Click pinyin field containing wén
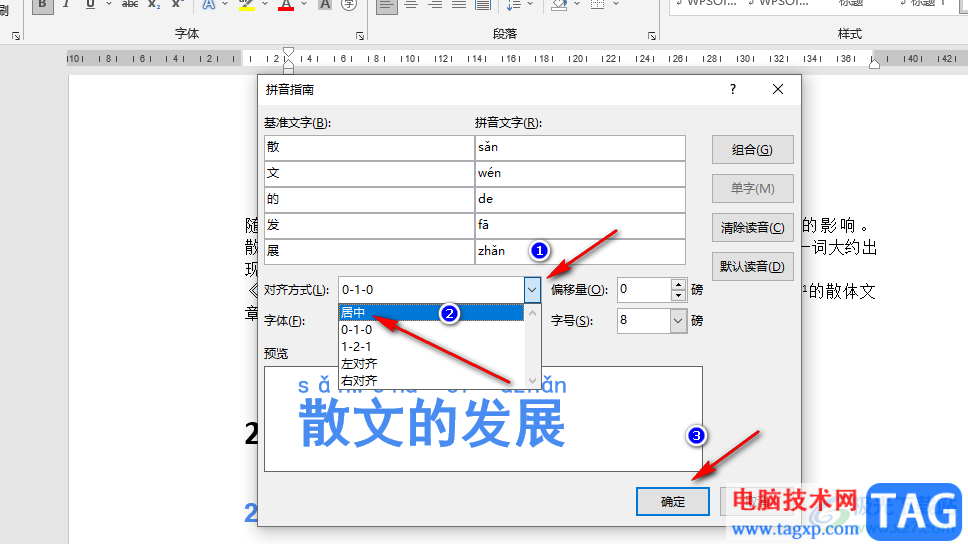Screen dimensions: 968x544 [x=580, y=174]
